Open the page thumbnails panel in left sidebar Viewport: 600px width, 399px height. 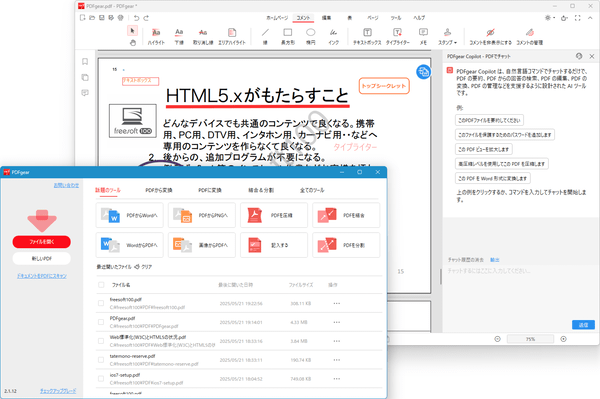click(85, 78)
